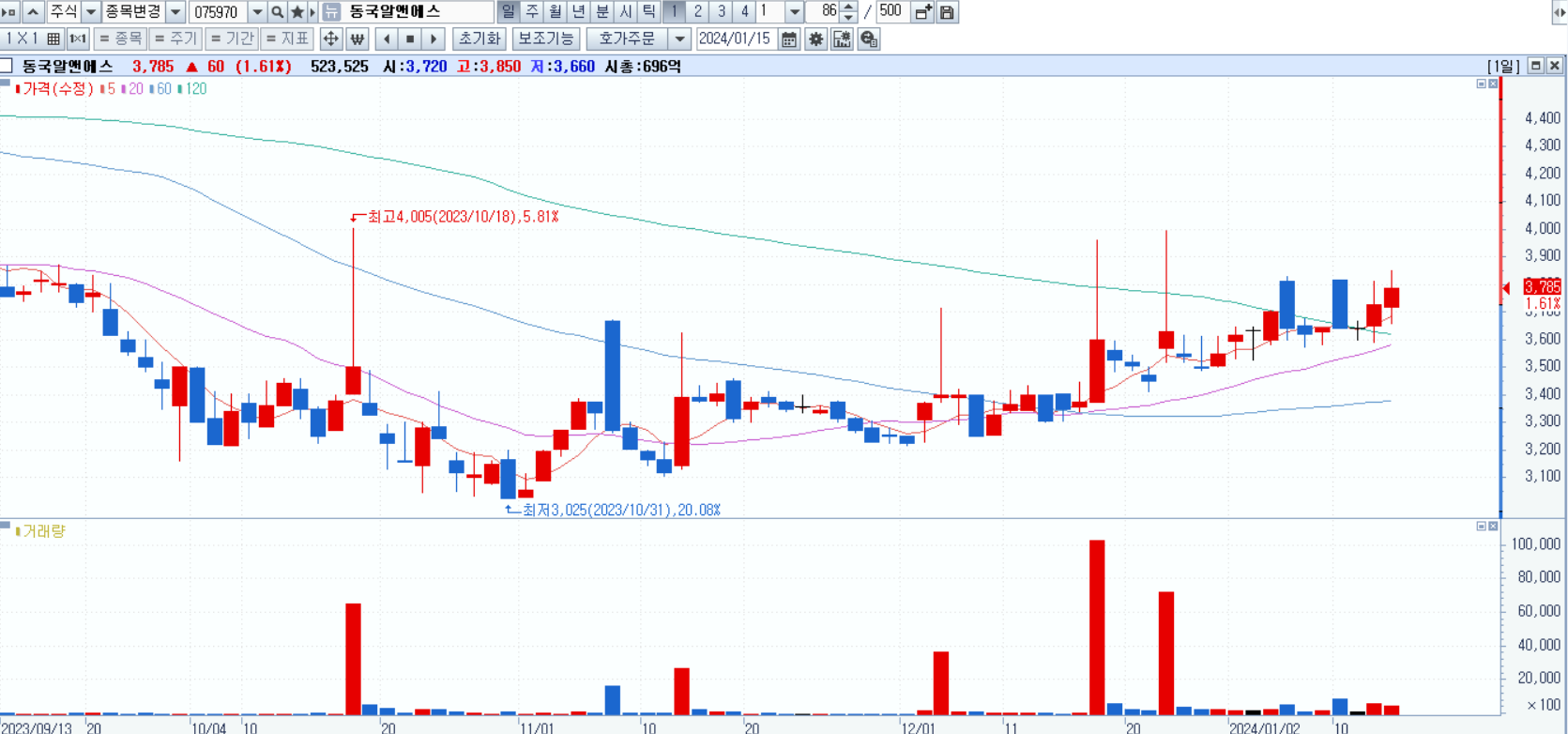Click the 60-day moving average legend
1568x734 pixels.
click(160, 89)
